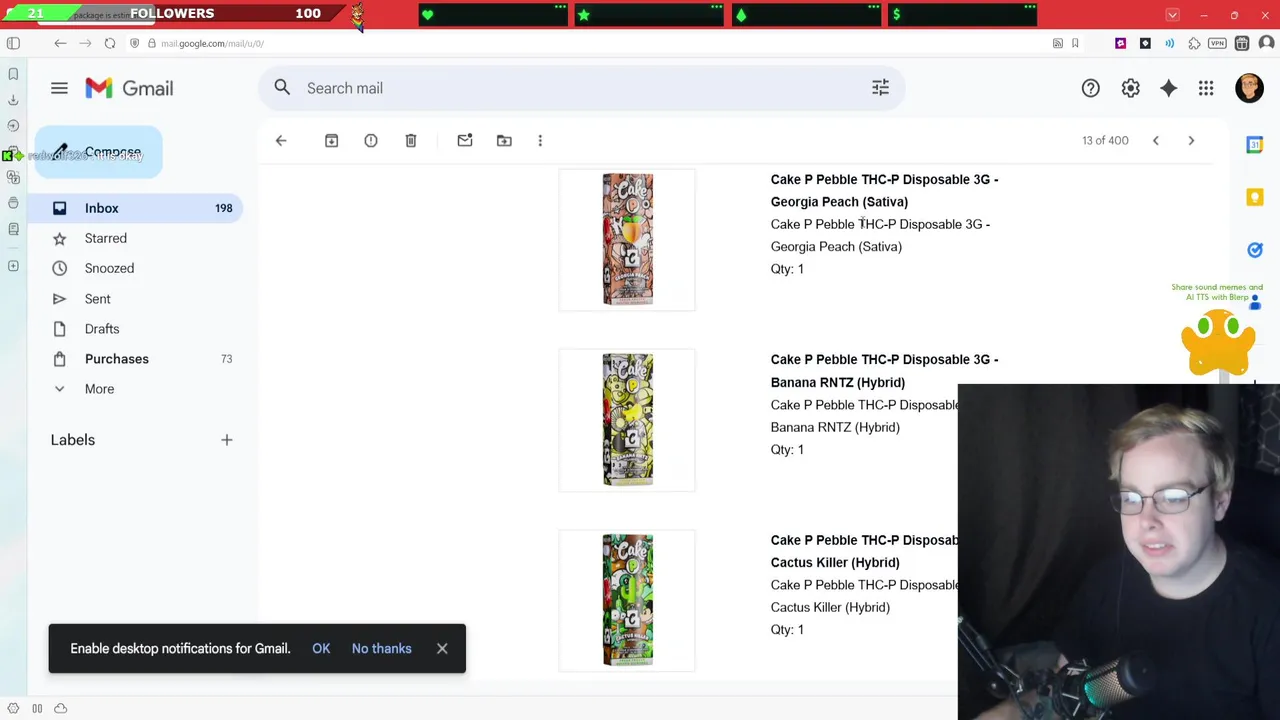Screen dimensions: 1280x720
Task: Click the Gmail logo
Action: (x=129, y=88)
